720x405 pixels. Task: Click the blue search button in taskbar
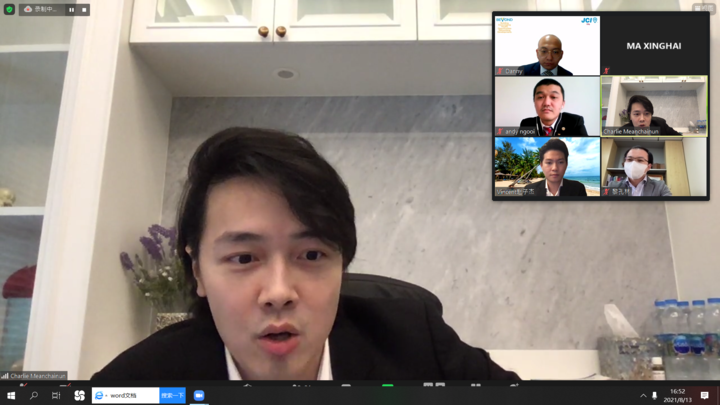172,396
